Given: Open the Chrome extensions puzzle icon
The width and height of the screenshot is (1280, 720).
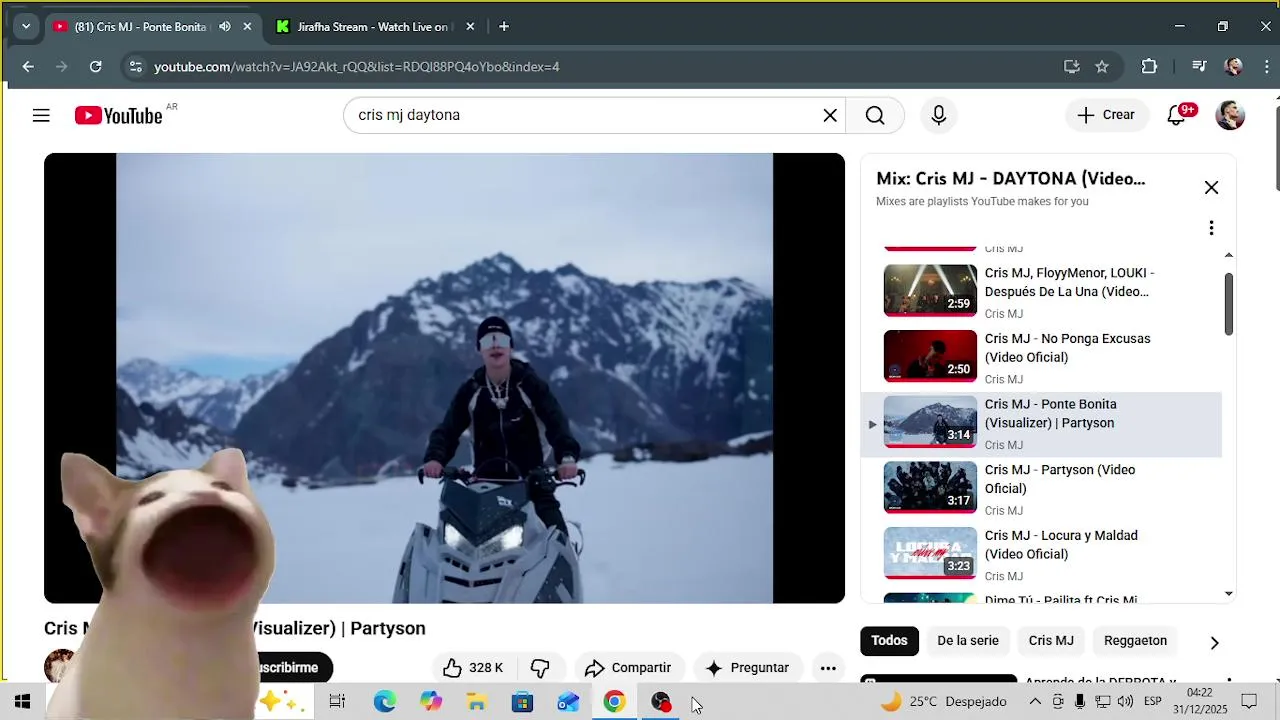Looking at the screenshot, I should coord(1149,67).
